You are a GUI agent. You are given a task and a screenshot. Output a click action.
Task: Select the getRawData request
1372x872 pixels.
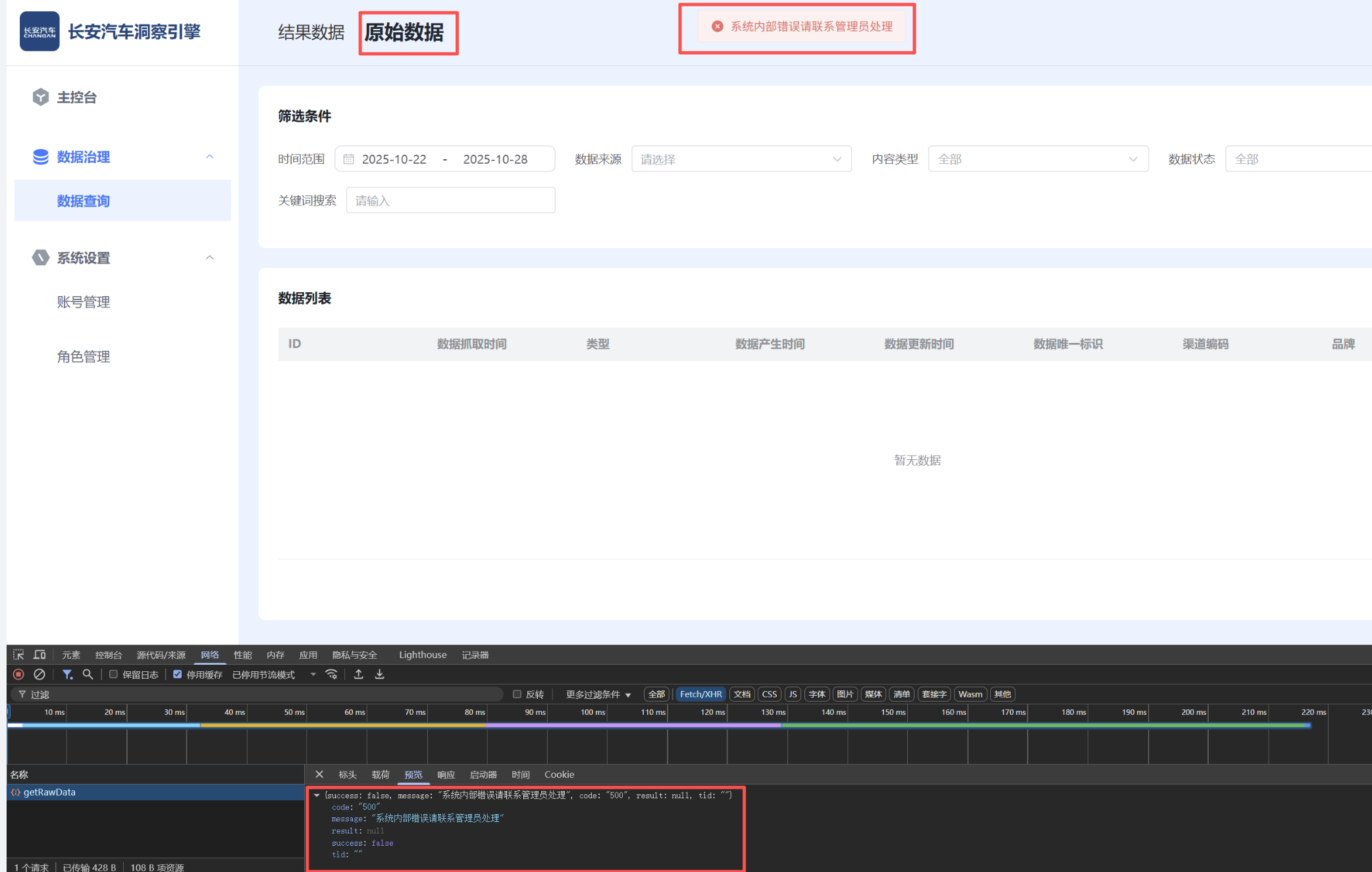pyautogui.click(x=49, y=792)
